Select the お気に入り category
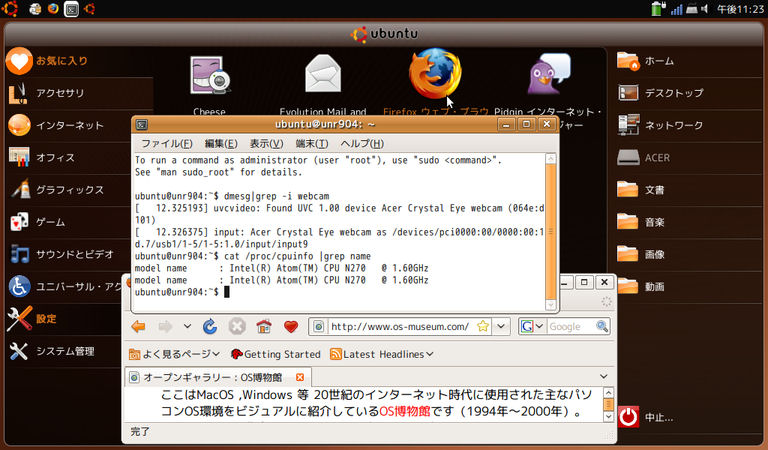This screenshot has height=450, width=768. click(78, 61)
